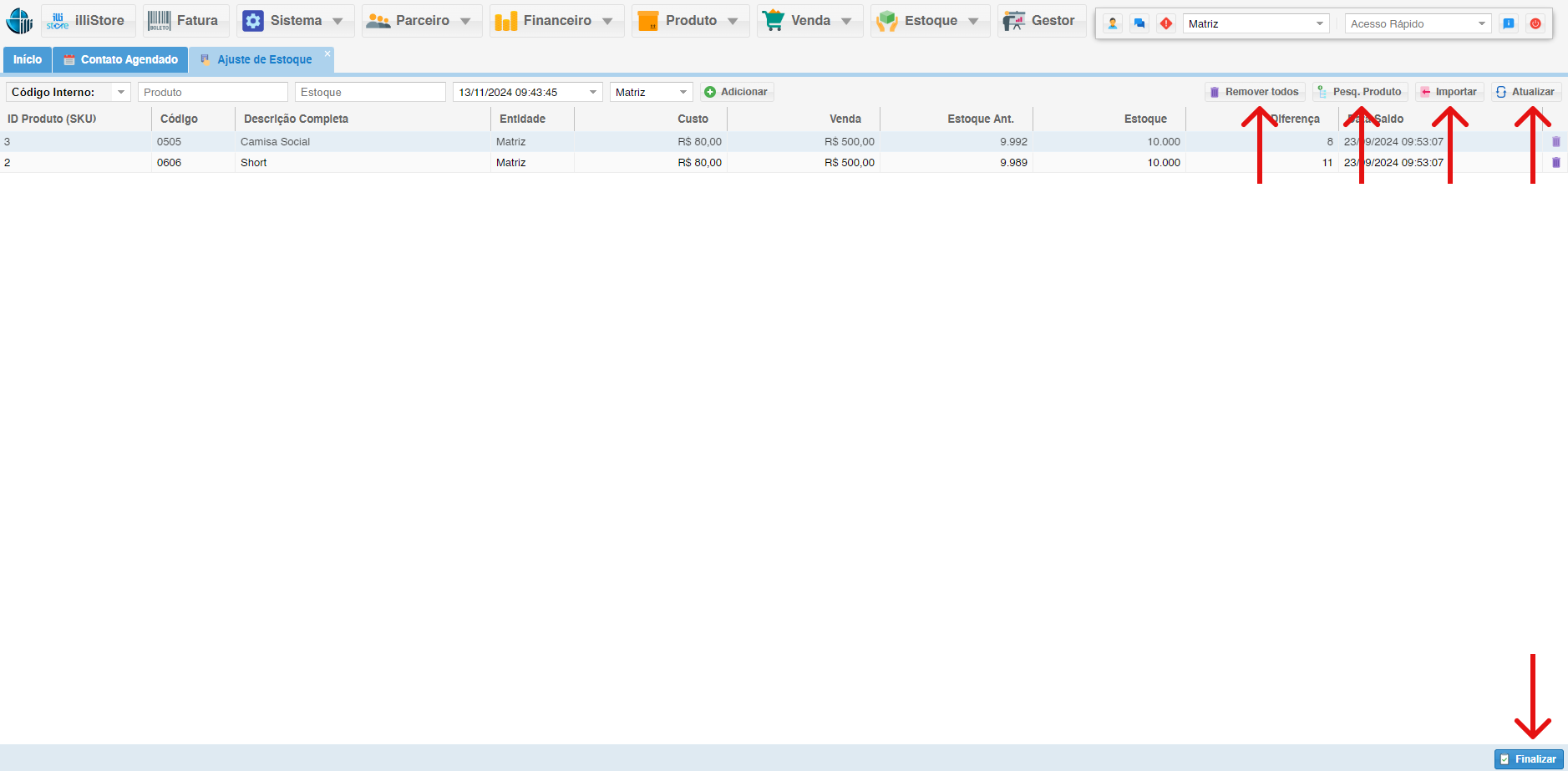Close the Ajuste de Estoque tab
This screenshot has width=1568, height=771.
pos(327,53)
